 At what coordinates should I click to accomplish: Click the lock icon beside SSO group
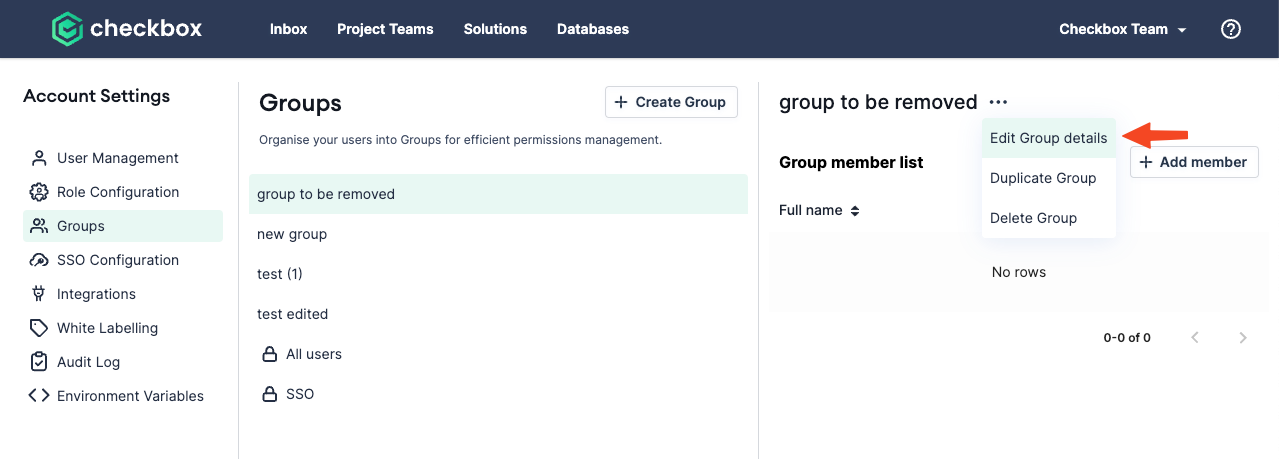(x=269, y=394)
